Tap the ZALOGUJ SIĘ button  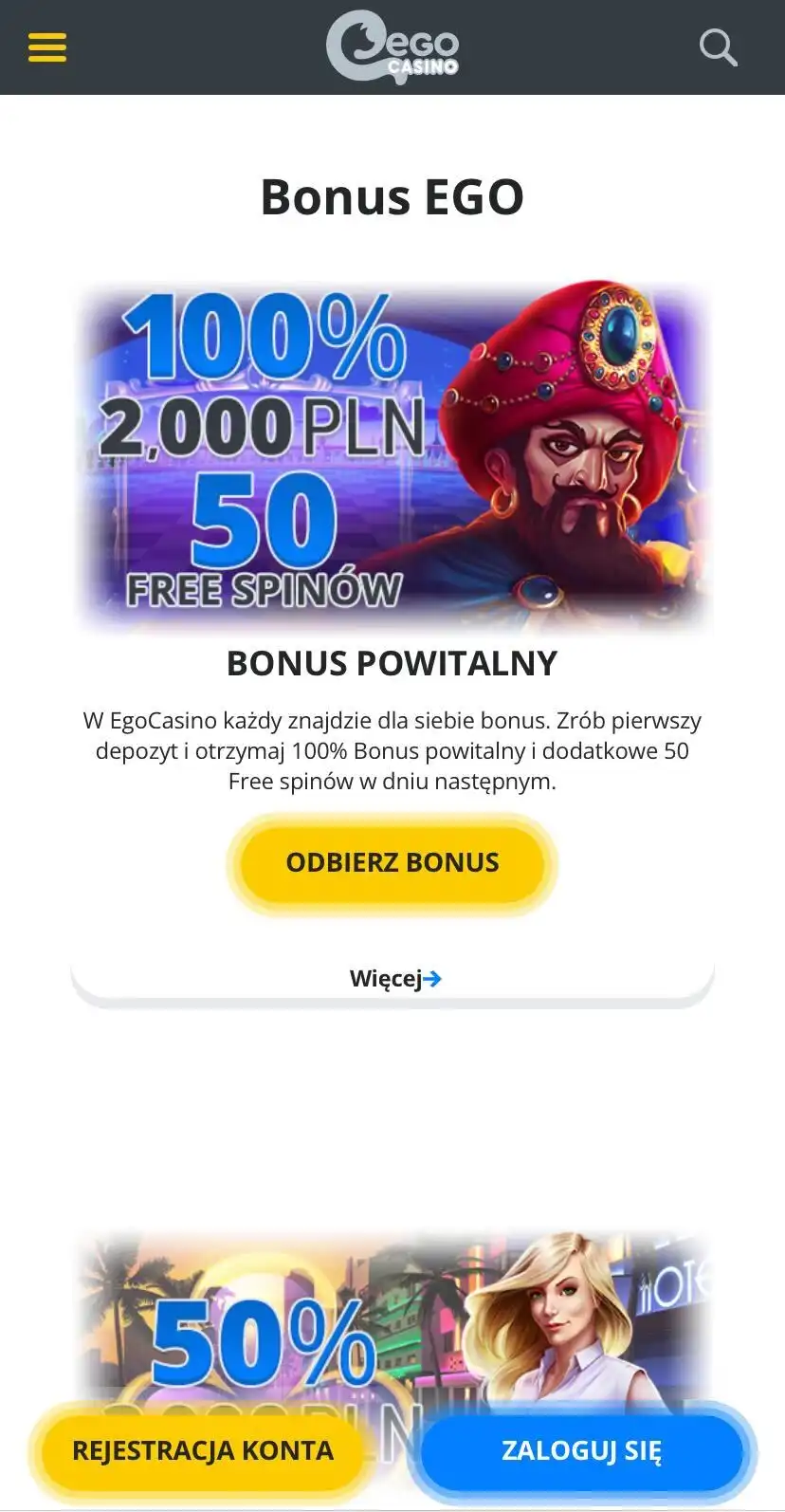(581, 1450)
